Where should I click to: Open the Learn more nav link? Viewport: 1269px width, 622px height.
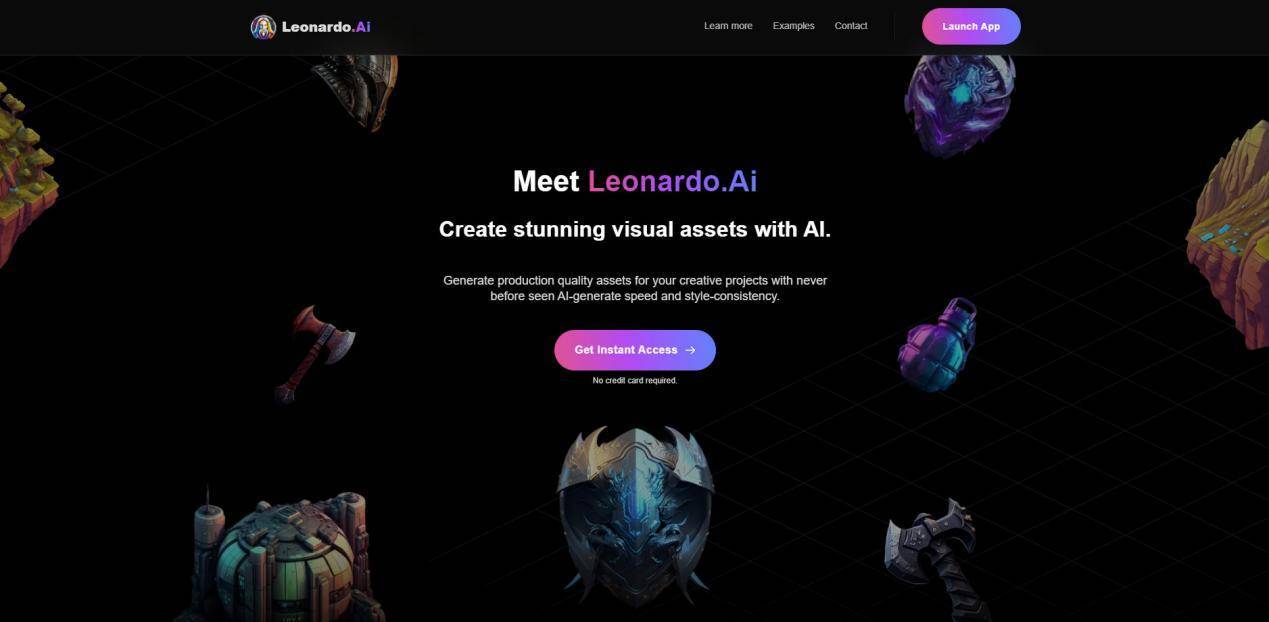[728, 26]
